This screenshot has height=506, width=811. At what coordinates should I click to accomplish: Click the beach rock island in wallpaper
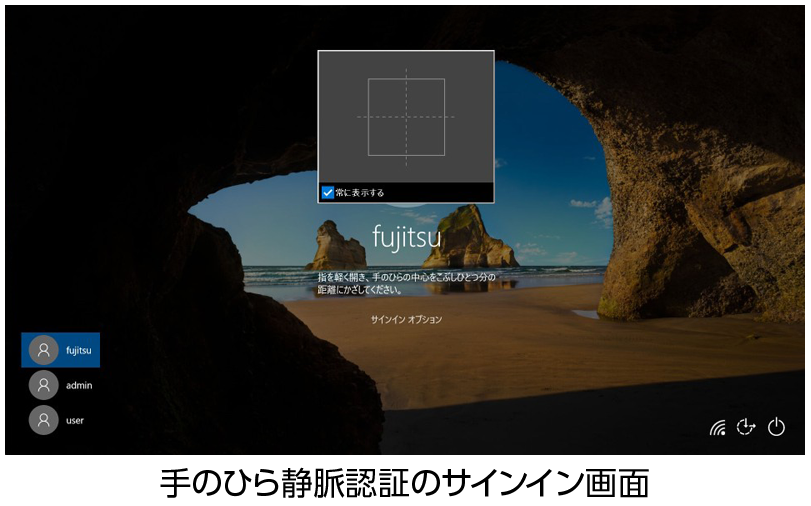click(462, 240)
